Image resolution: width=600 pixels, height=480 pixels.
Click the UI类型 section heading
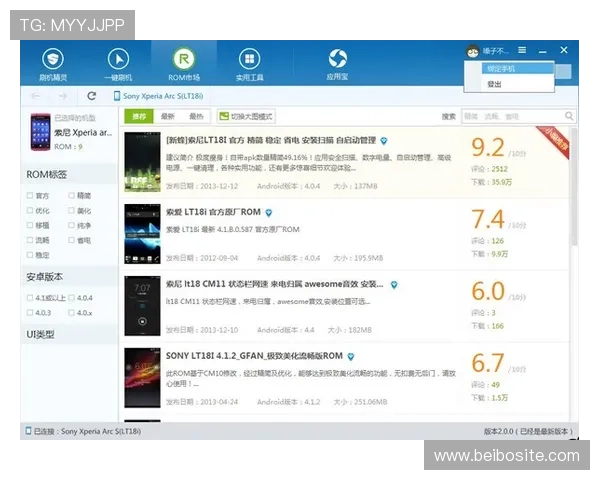(x=40, y=335)
